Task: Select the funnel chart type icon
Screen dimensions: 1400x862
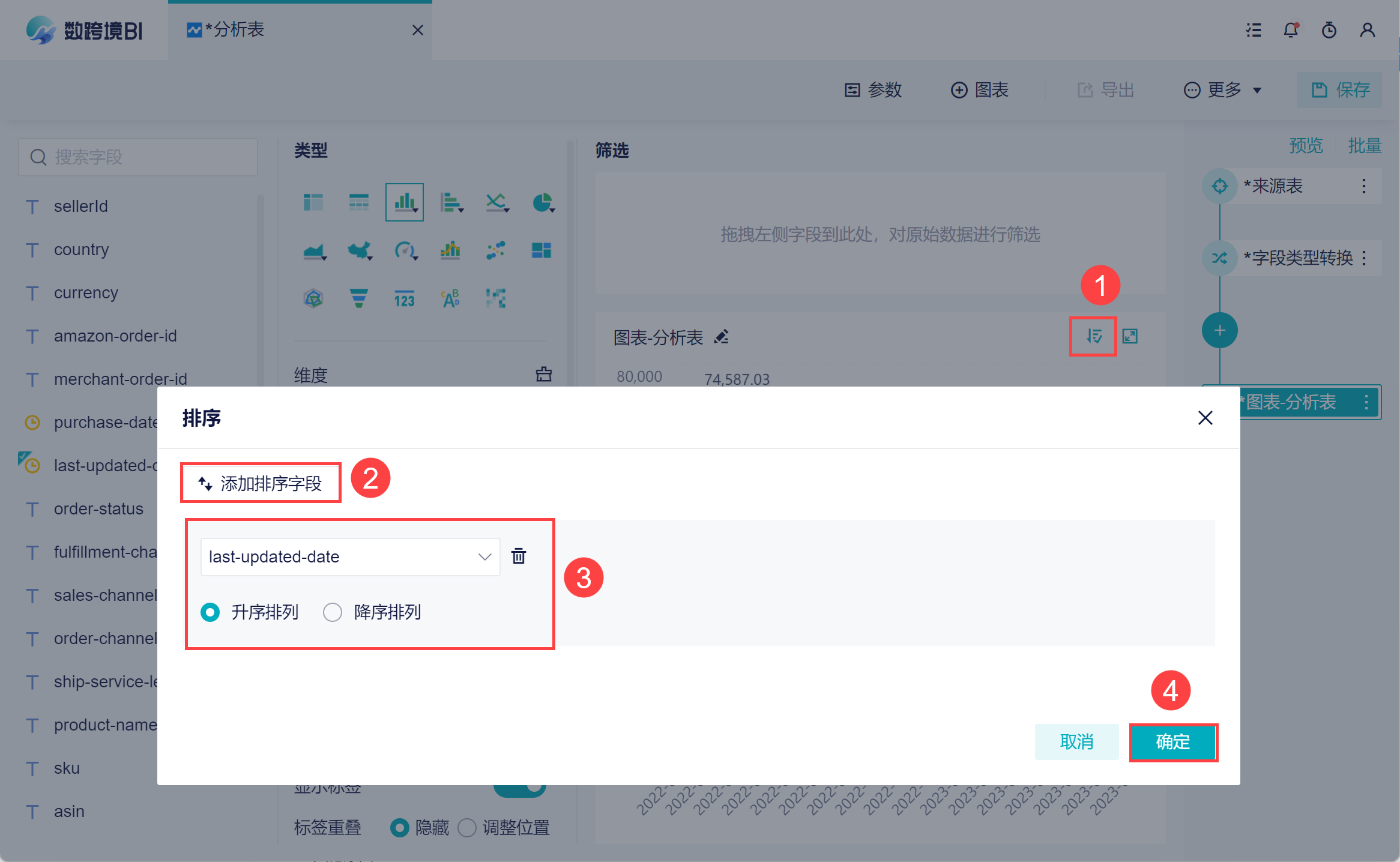Action: (358, 298)
